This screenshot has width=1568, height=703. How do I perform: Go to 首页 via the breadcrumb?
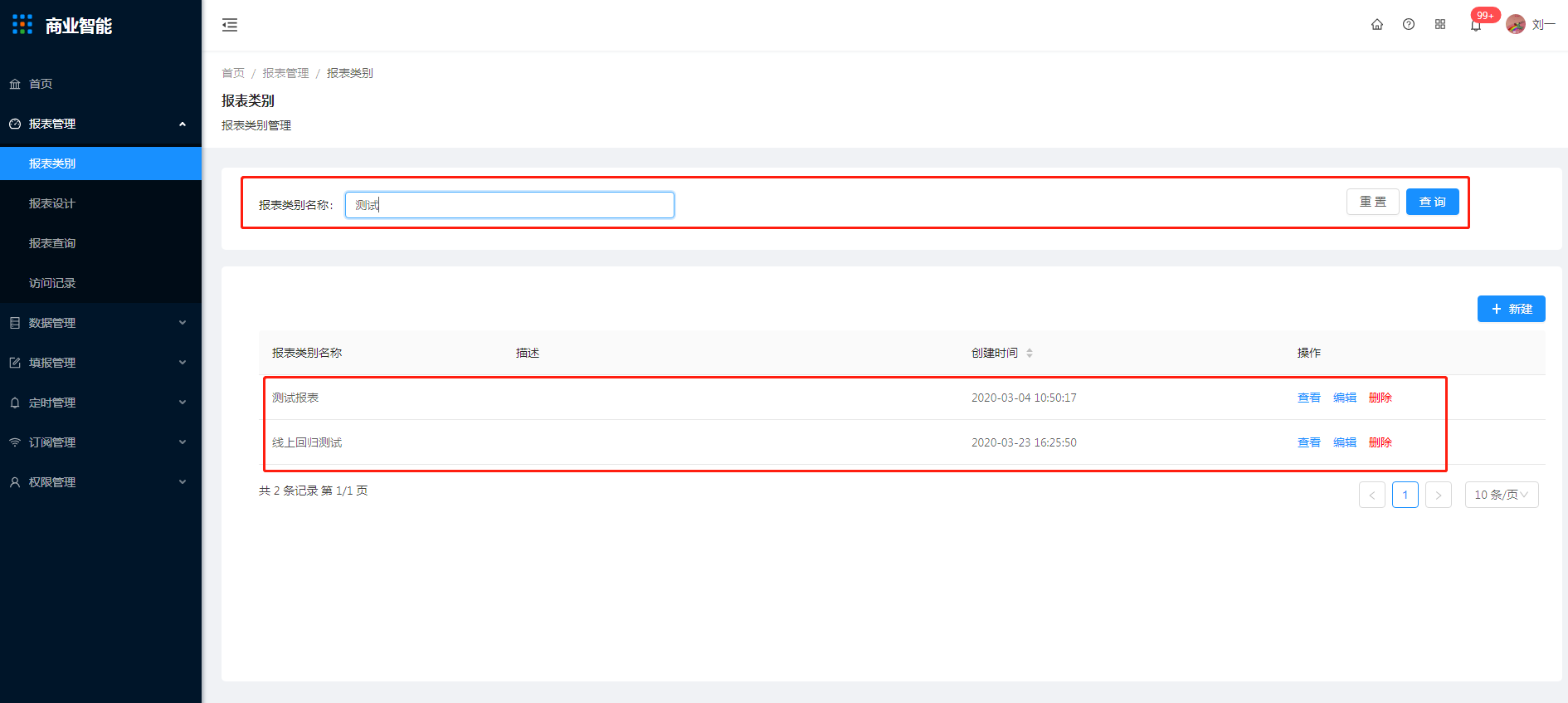[233, 73]
